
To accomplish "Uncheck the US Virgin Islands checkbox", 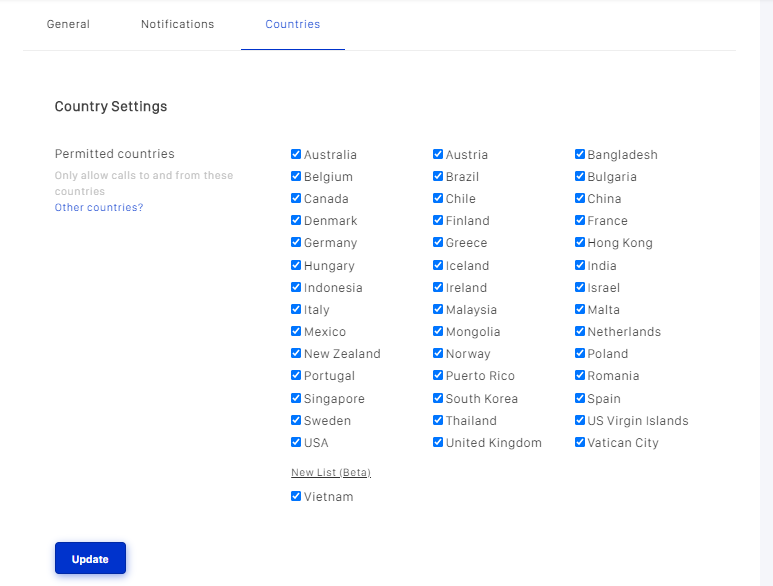I will click(580, 420).
